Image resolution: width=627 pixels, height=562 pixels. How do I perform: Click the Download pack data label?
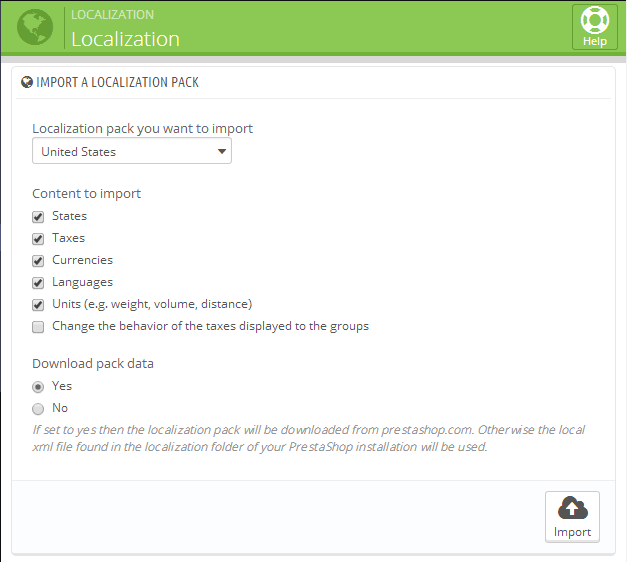pos(93,364)
